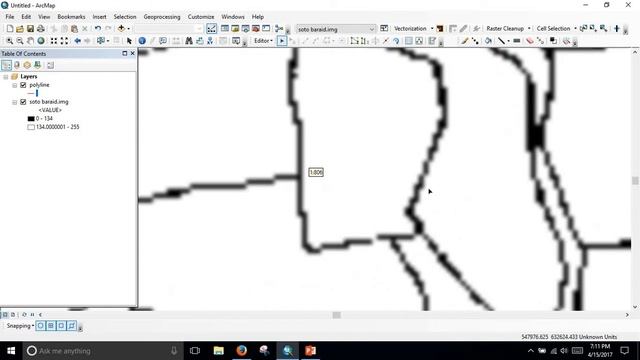Open the Geoprocessing menu
The height and width of the screenshot is (360, 640).
pyautogui.click(x=162, y=17)
